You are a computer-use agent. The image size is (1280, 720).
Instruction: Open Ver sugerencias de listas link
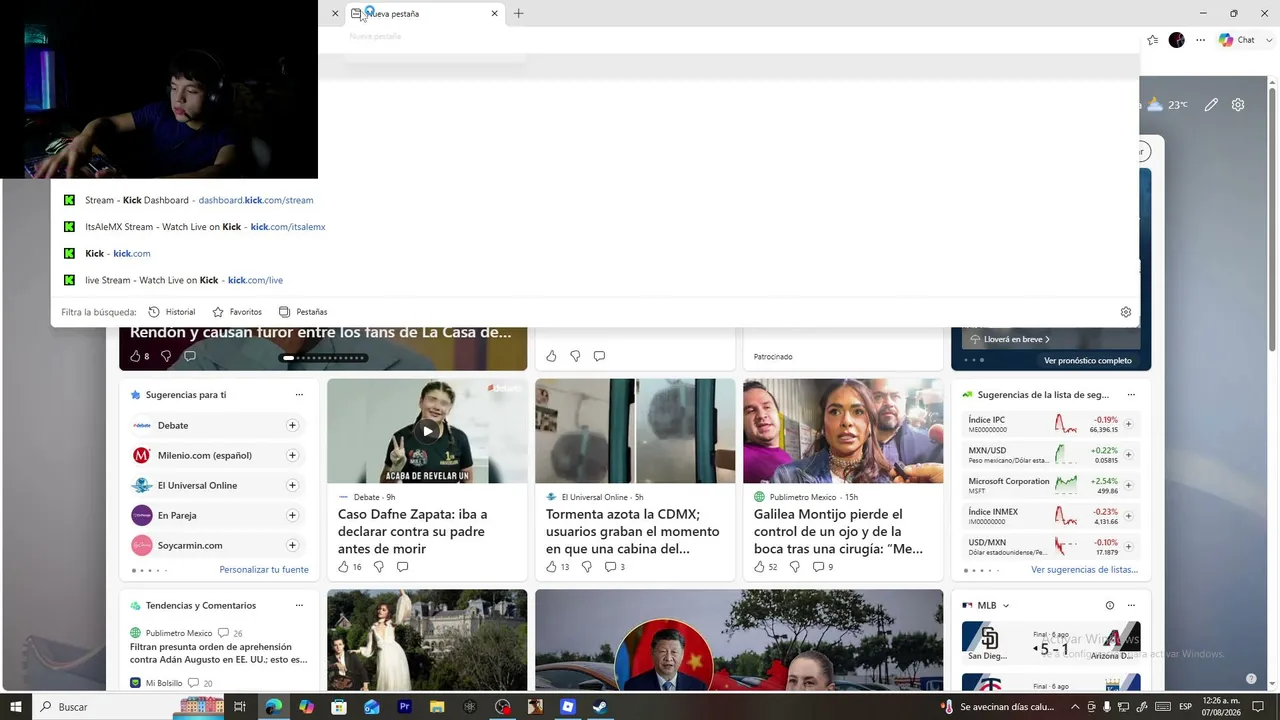tap(1085, 570)
